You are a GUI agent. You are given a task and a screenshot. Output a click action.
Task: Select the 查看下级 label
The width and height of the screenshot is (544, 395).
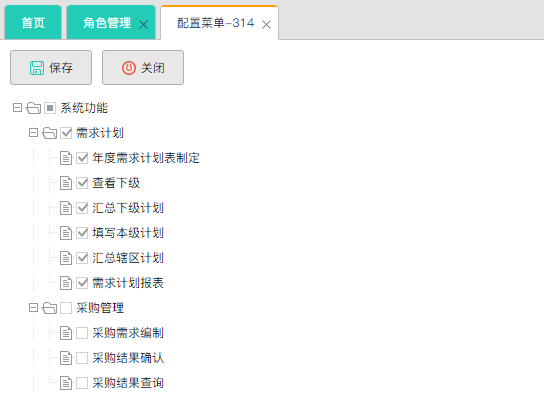click(x=116, y=183)
